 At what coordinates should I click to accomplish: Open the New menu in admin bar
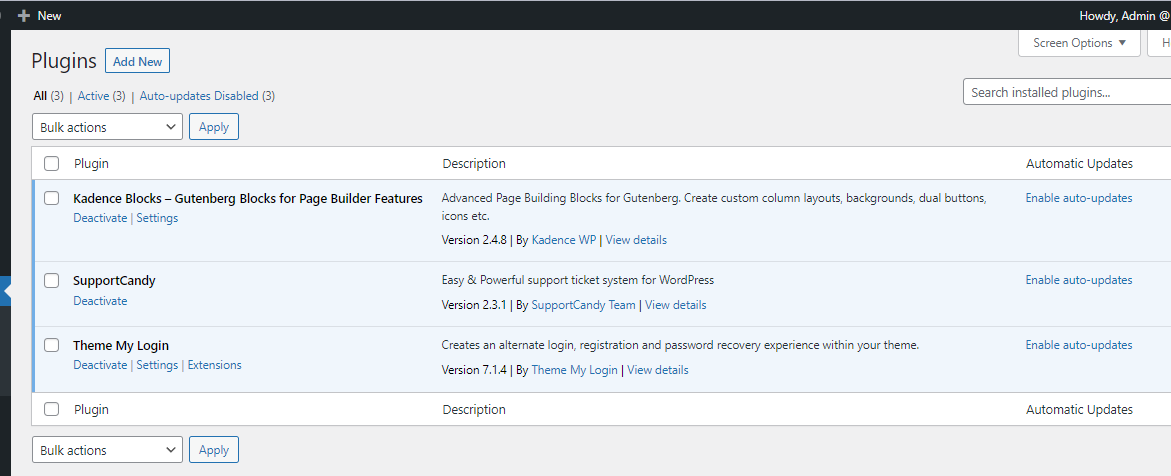tap(40, 16)
